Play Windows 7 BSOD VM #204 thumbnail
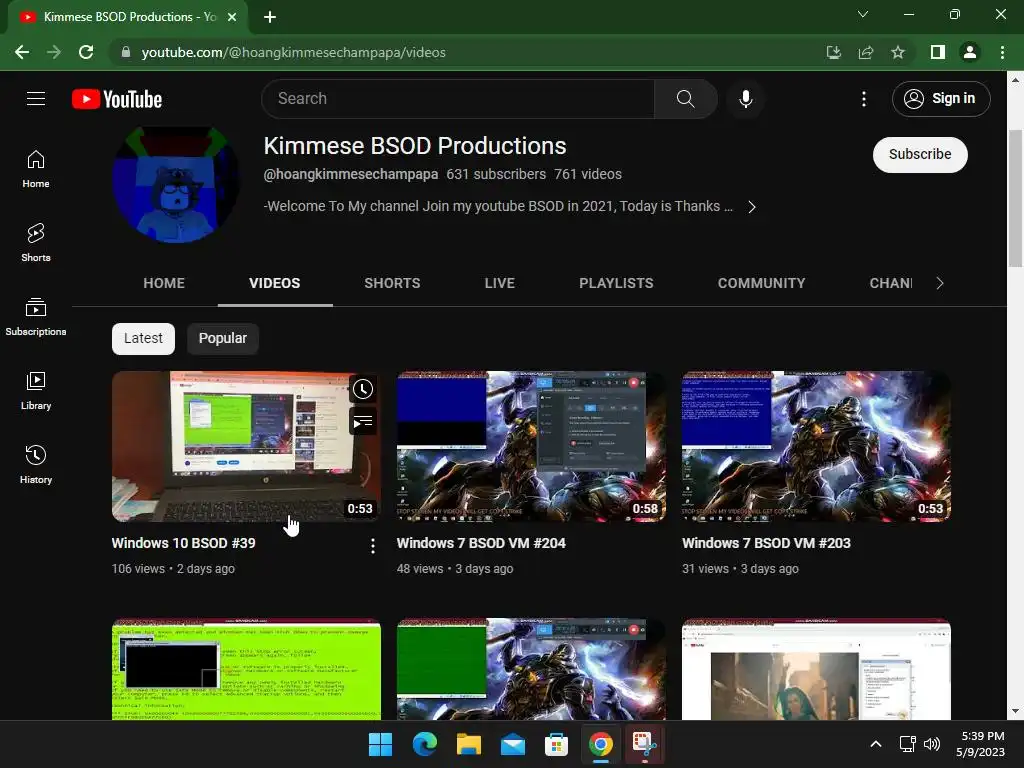Image resolution: width=1024 pixels, height=768 pixels. tap(531, 447)
